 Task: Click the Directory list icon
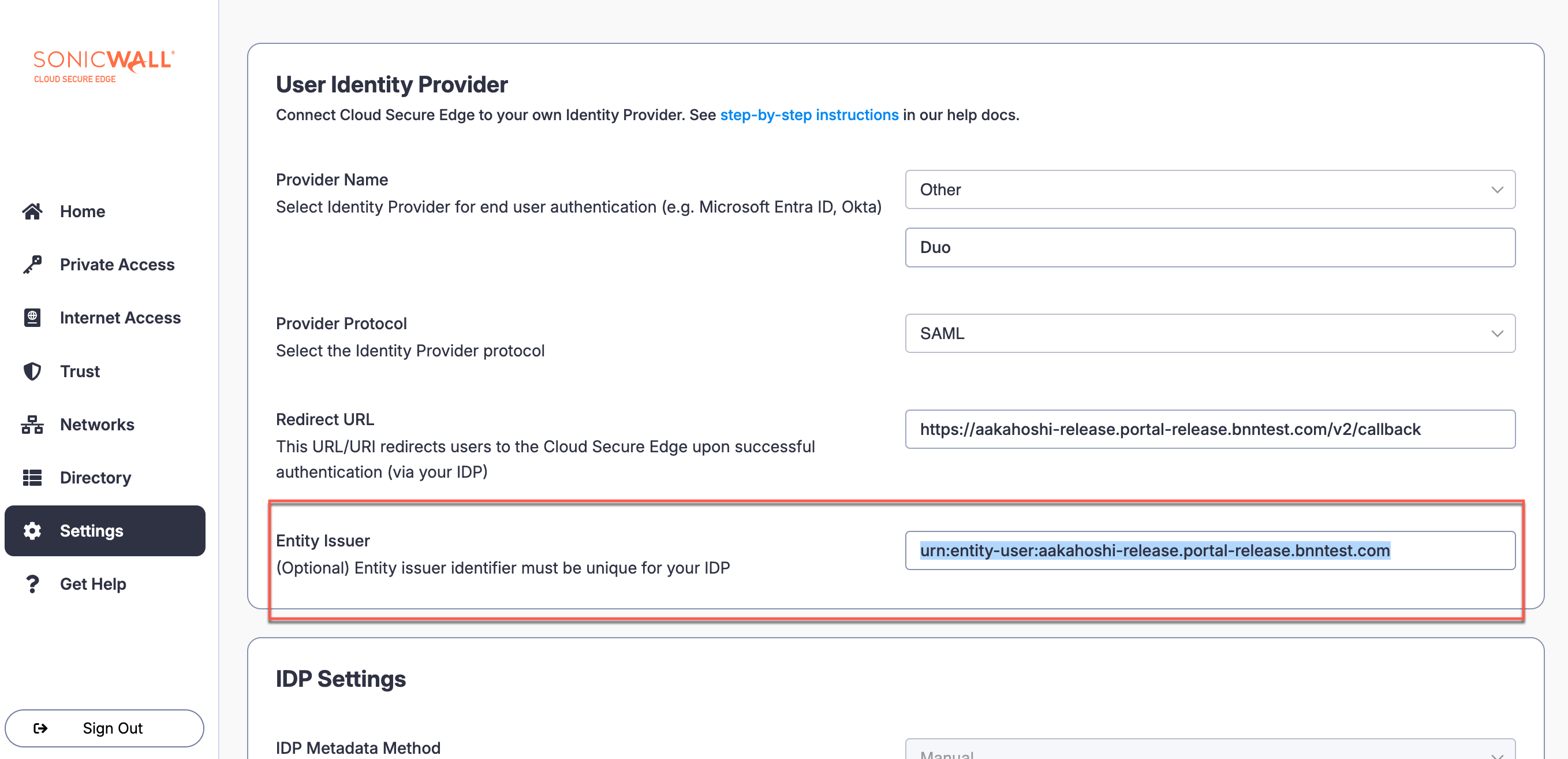32,478
